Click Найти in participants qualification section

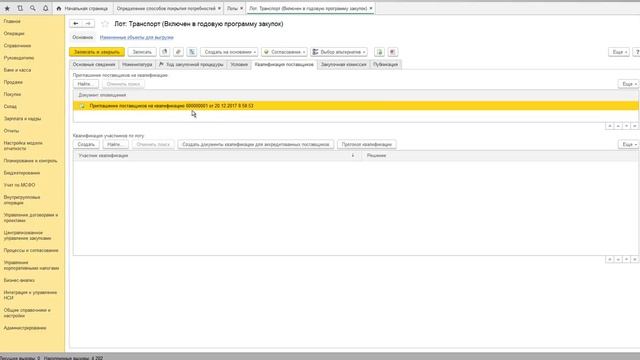click(116, 144)
